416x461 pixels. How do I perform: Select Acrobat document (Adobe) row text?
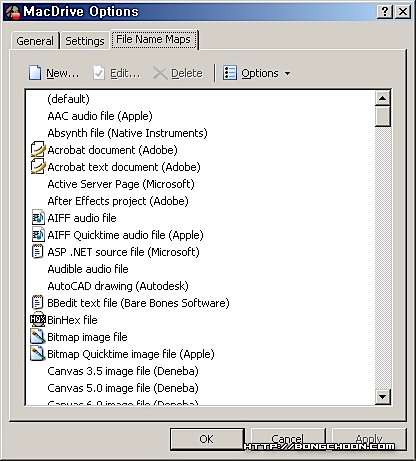112,150
